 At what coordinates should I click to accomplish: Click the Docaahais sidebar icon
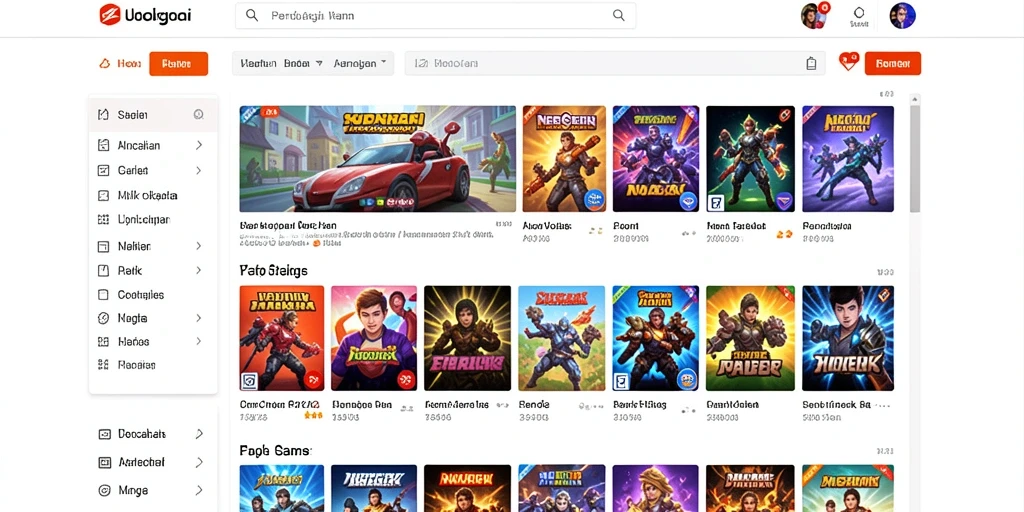tap(104, 434)
